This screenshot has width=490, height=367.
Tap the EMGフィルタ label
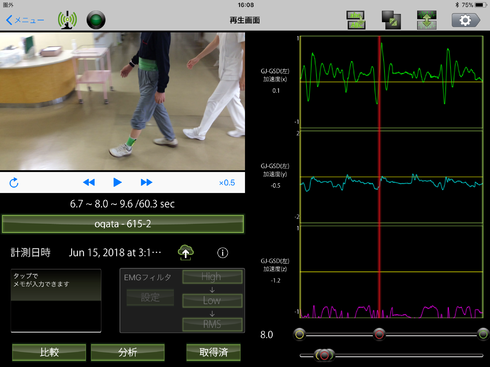point(147,277)
